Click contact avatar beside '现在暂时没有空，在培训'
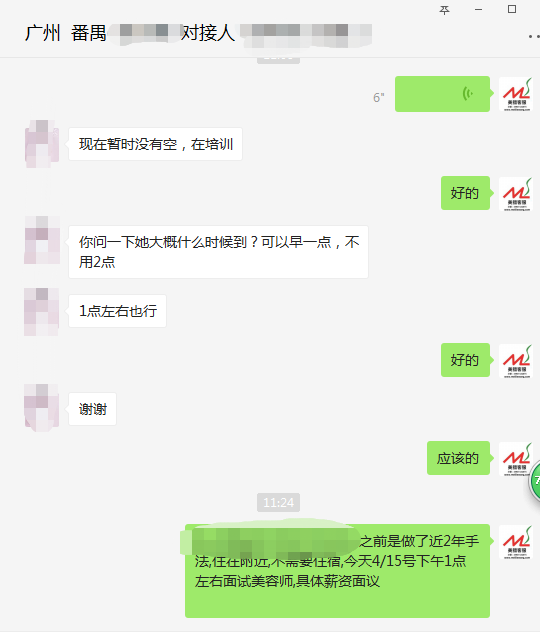This screenshot has height=632, width=540. click(x=42, y=144)
